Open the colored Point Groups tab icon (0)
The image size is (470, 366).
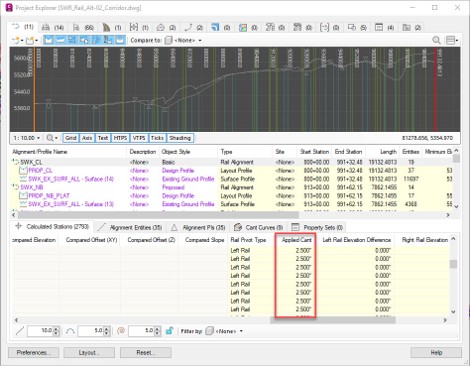(248, 28)
